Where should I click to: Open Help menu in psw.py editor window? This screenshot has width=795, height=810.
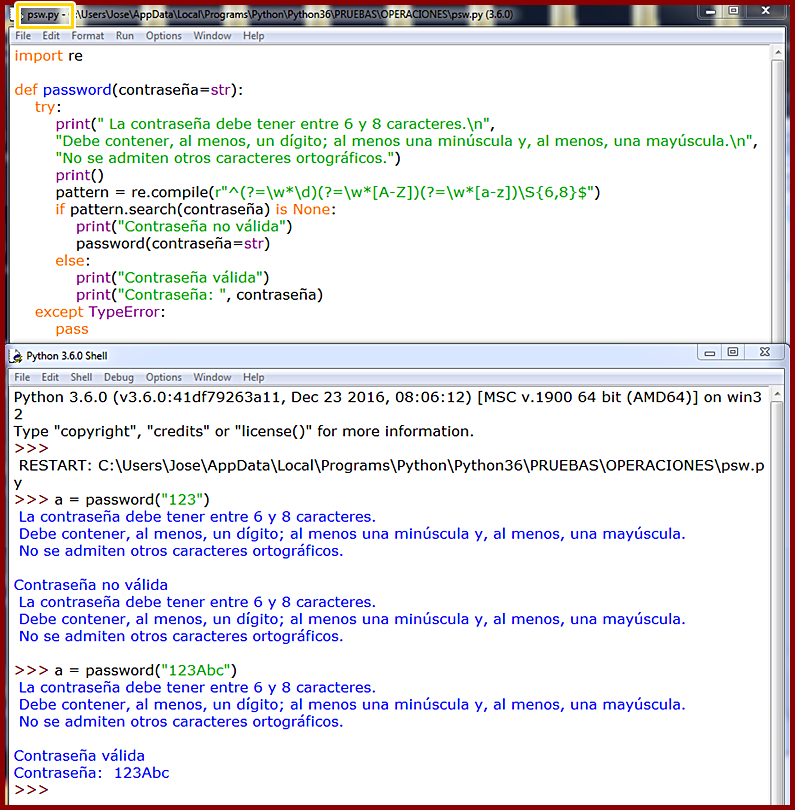coord(253,36)
